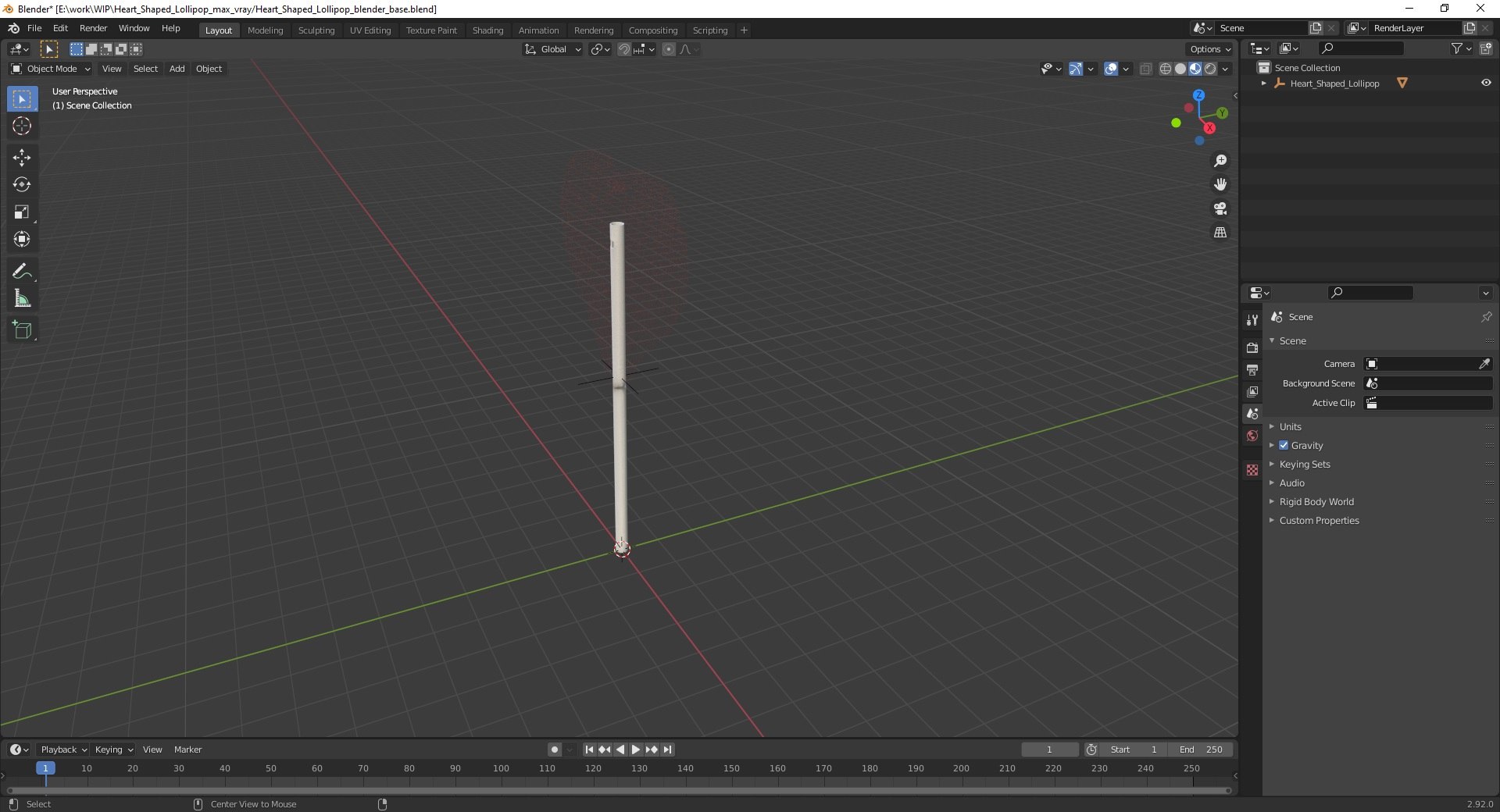This screenshot has width=1500, height=812.
Task: Open the viewport Add menu
Action: (177, 69)
